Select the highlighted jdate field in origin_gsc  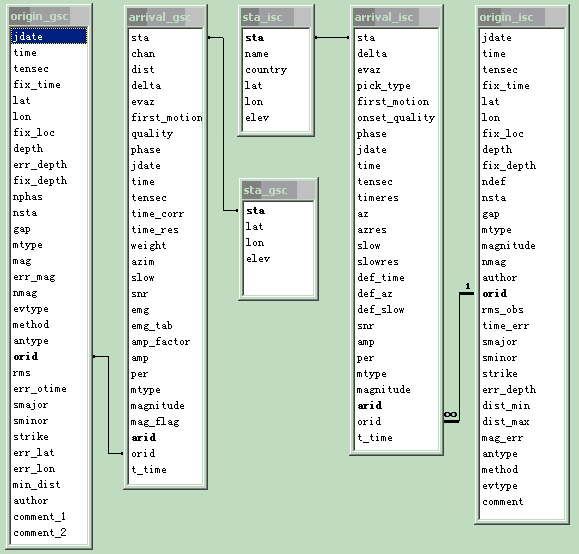pyautogui.click(x=49, y=36)
